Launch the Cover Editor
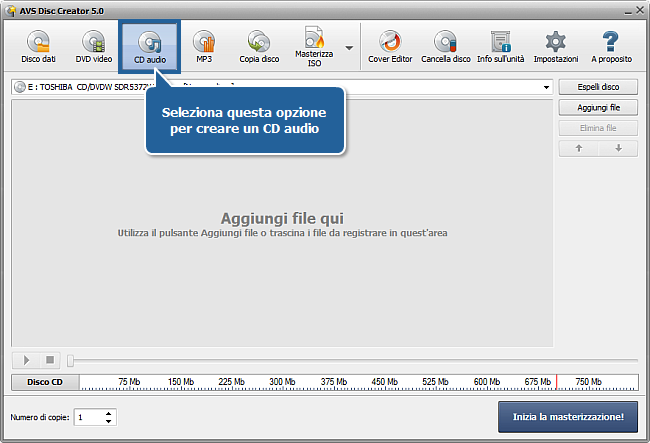 pyautogui.click(x=390, y=46)
